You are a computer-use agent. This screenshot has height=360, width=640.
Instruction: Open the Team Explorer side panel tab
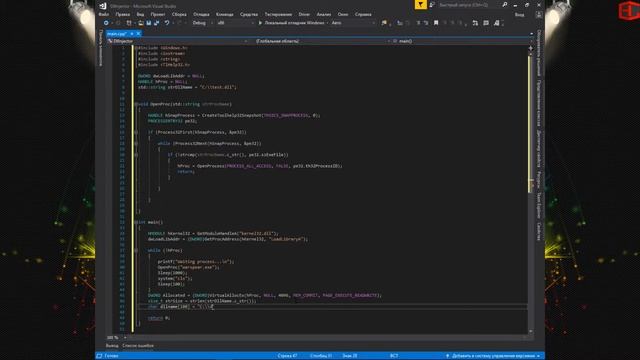pyautogui.click(x=539, y=205)
